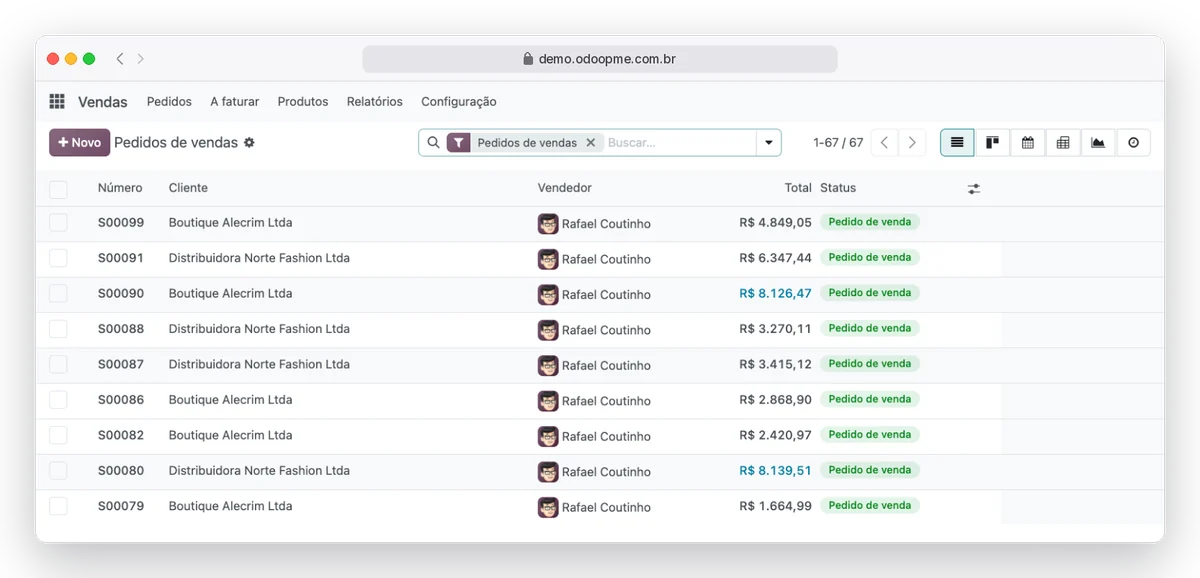Switch to Pivot table view
The image size is (1200, 578).
[x=1063, y=143]
